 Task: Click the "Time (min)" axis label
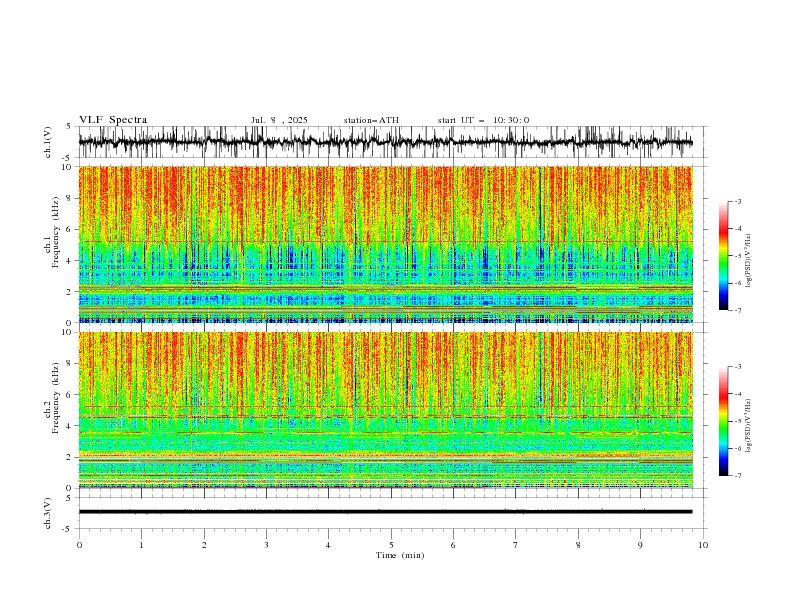click(x=400, y=555)
